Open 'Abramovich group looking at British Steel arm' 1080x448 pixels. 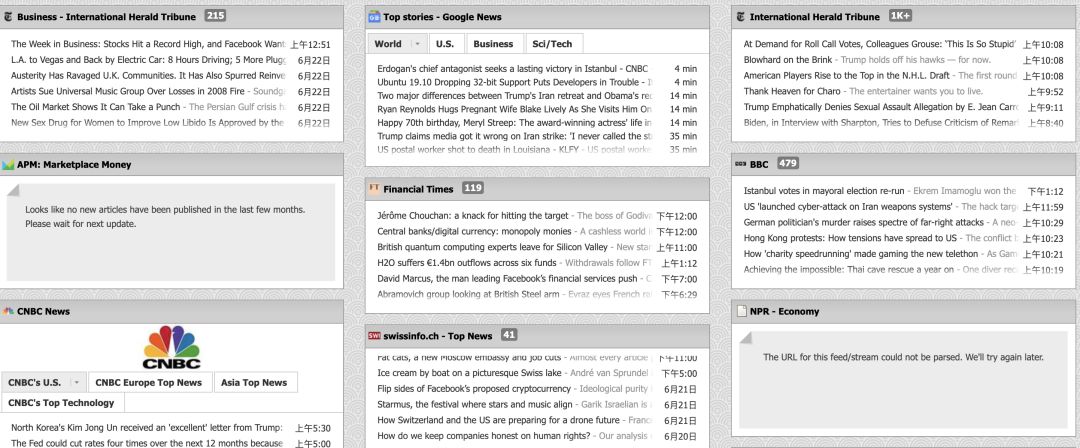468,294
